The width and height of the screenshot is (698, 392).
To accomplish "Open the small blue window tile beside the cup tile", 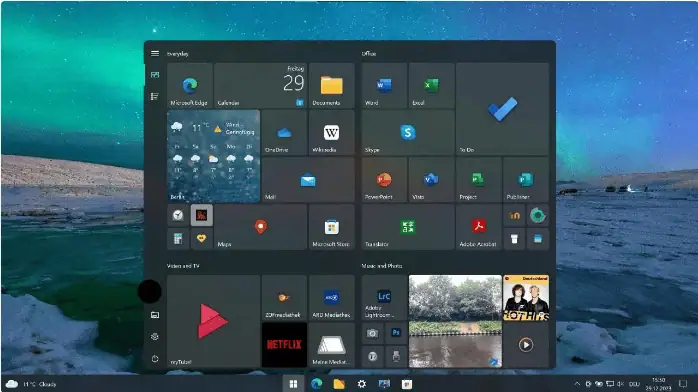I will click(x=538, y=239).
